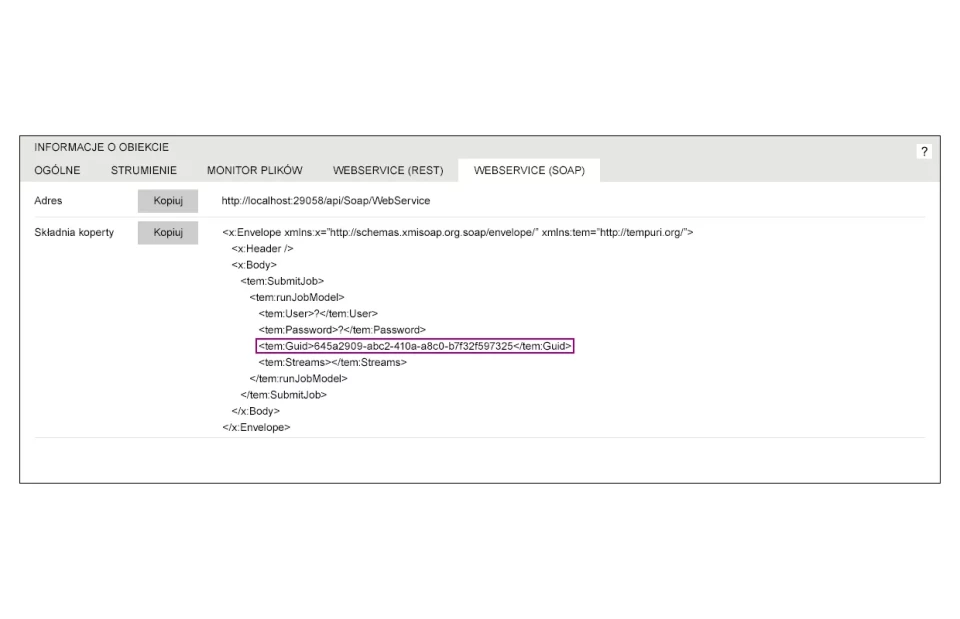Click the opening tem:runJobModel tag
This screenshot has height=619, width=960.
(297, 297)
